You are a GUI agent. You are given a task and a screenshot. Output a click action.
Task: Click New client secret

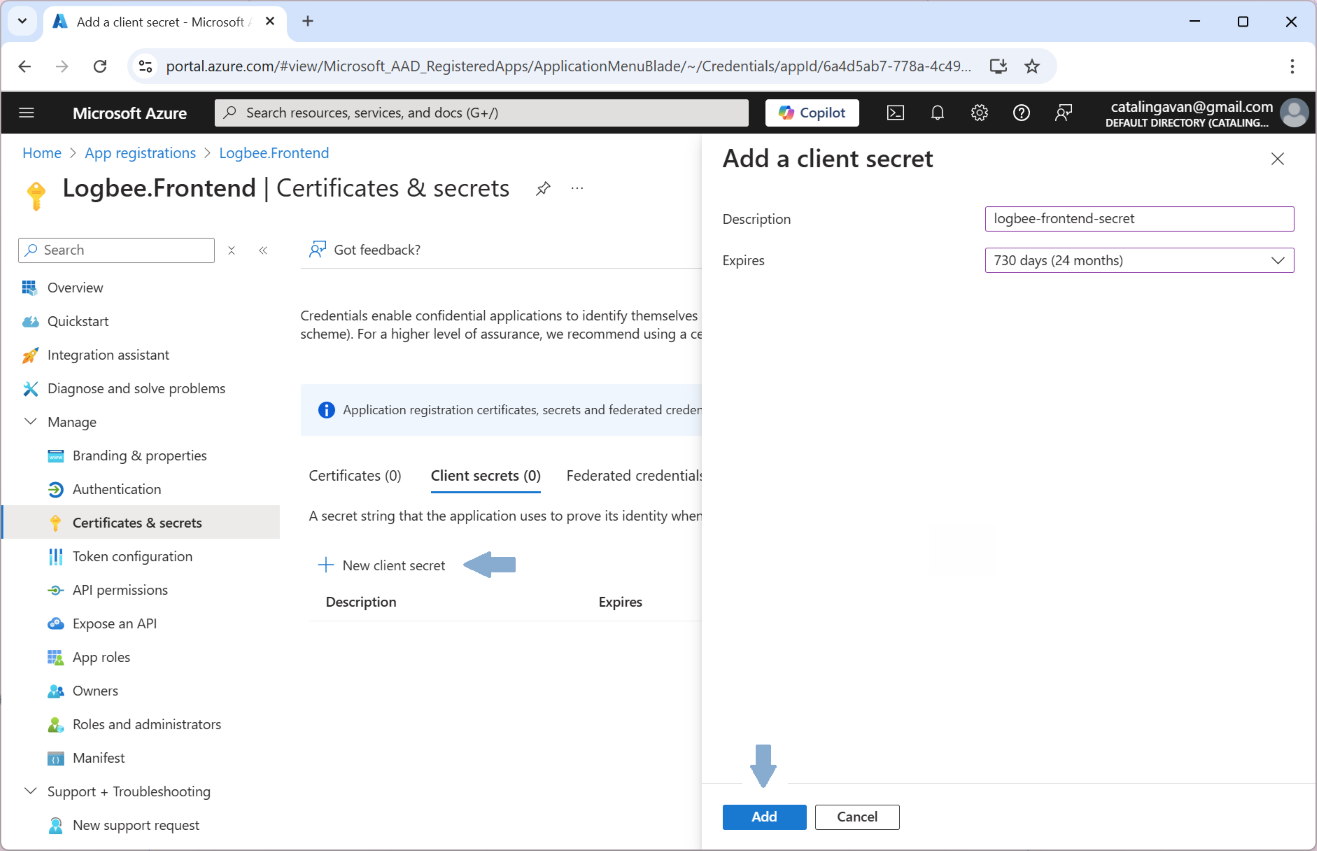tap(380, 565)
